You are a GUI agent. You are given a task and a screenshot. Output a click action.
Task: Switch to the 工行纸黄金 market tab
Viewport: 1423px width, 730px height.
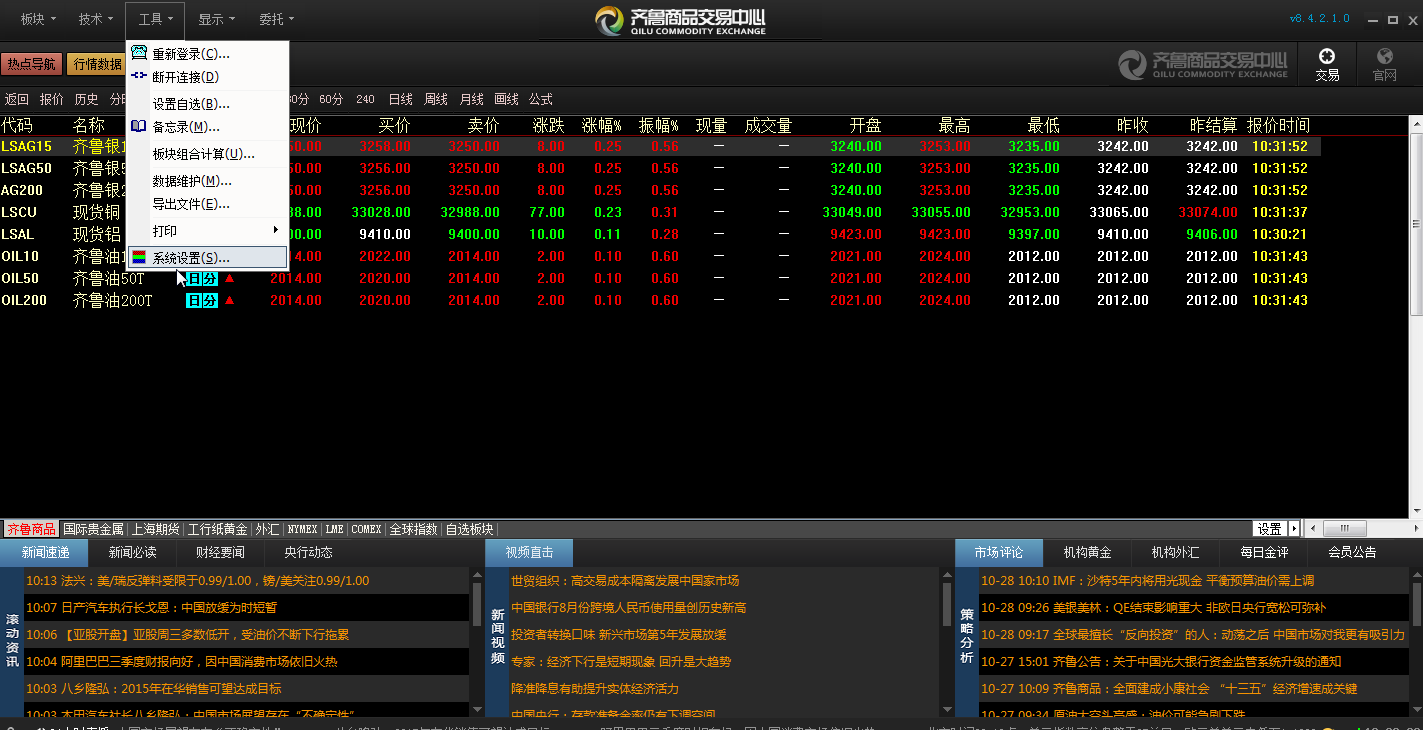pyautogui.click(x=218, y=529)
